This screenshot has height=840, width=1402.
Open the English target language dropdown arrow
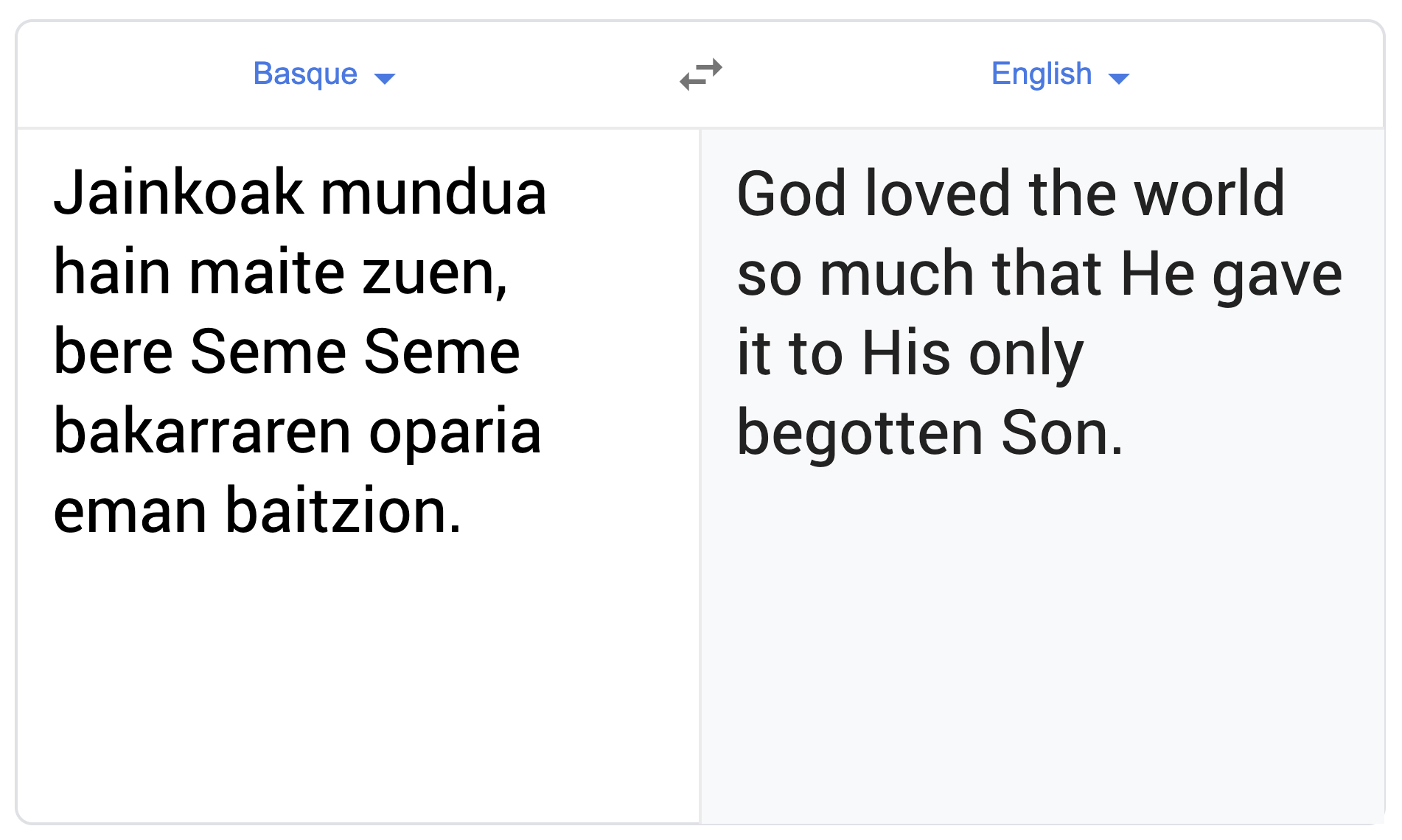pyautogui.click(x=1119, y=78)
